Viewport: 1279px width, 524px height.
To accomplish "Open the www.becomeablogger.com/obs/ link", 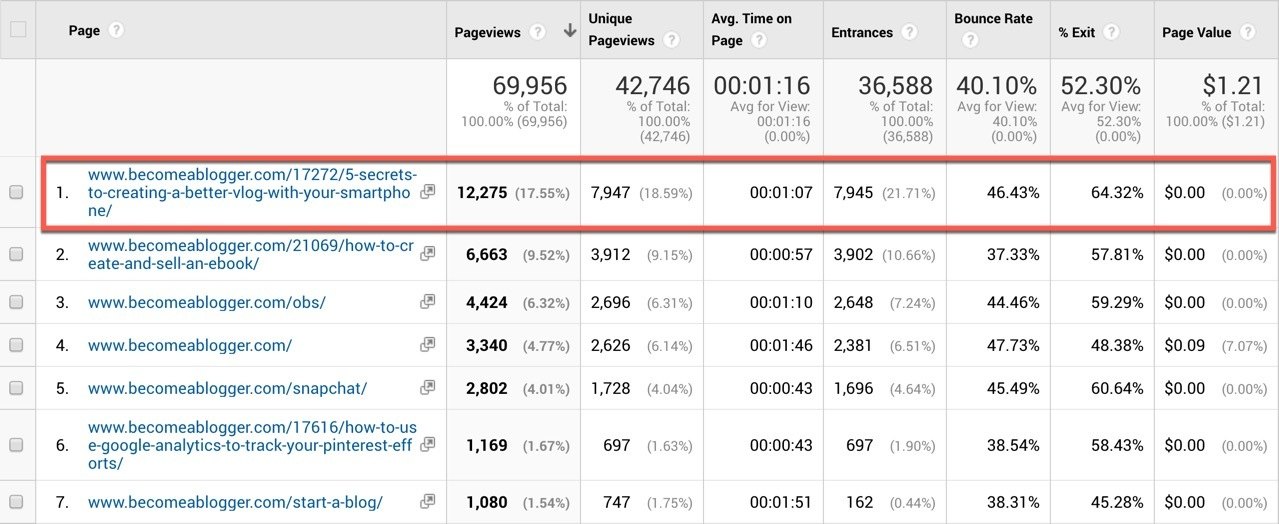I will (207, 302).
